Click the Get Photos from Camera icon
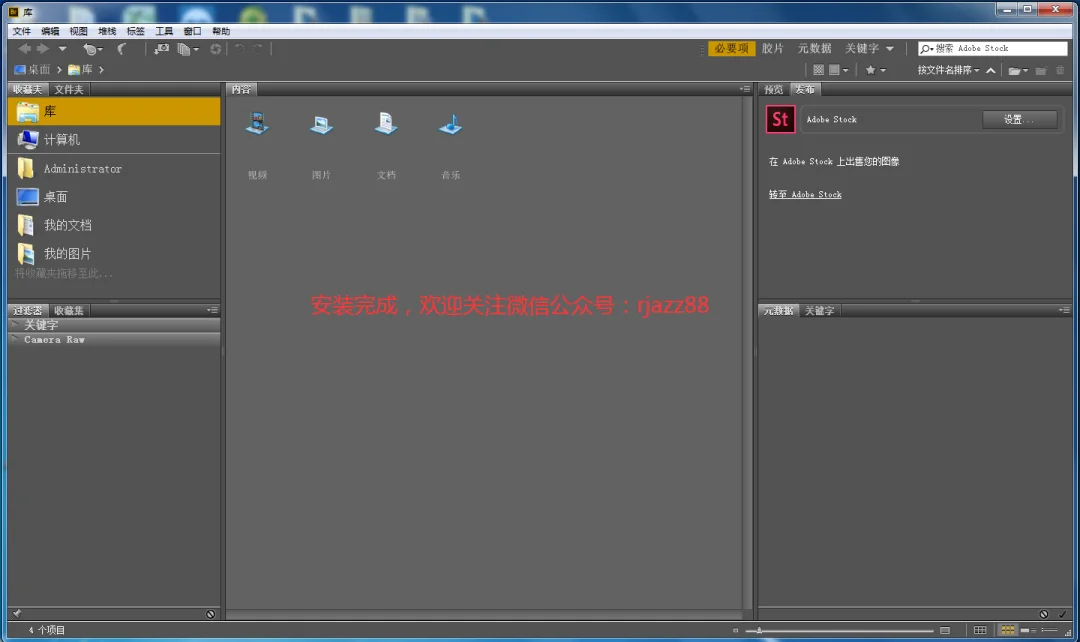The height and width of the screenshot is (642, 1080). [x=161, y=49]
